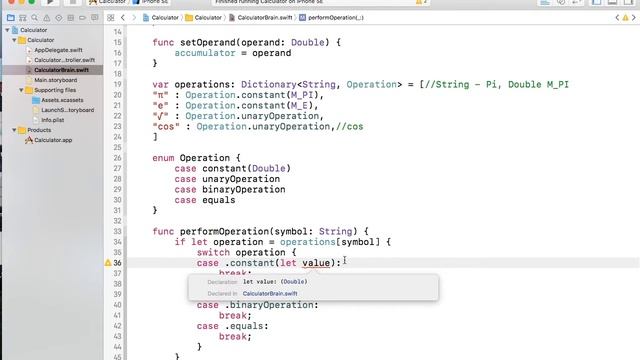Screen dimensions: 640x360
Task: Click the Run play button
Action: [x=50, y=2]
